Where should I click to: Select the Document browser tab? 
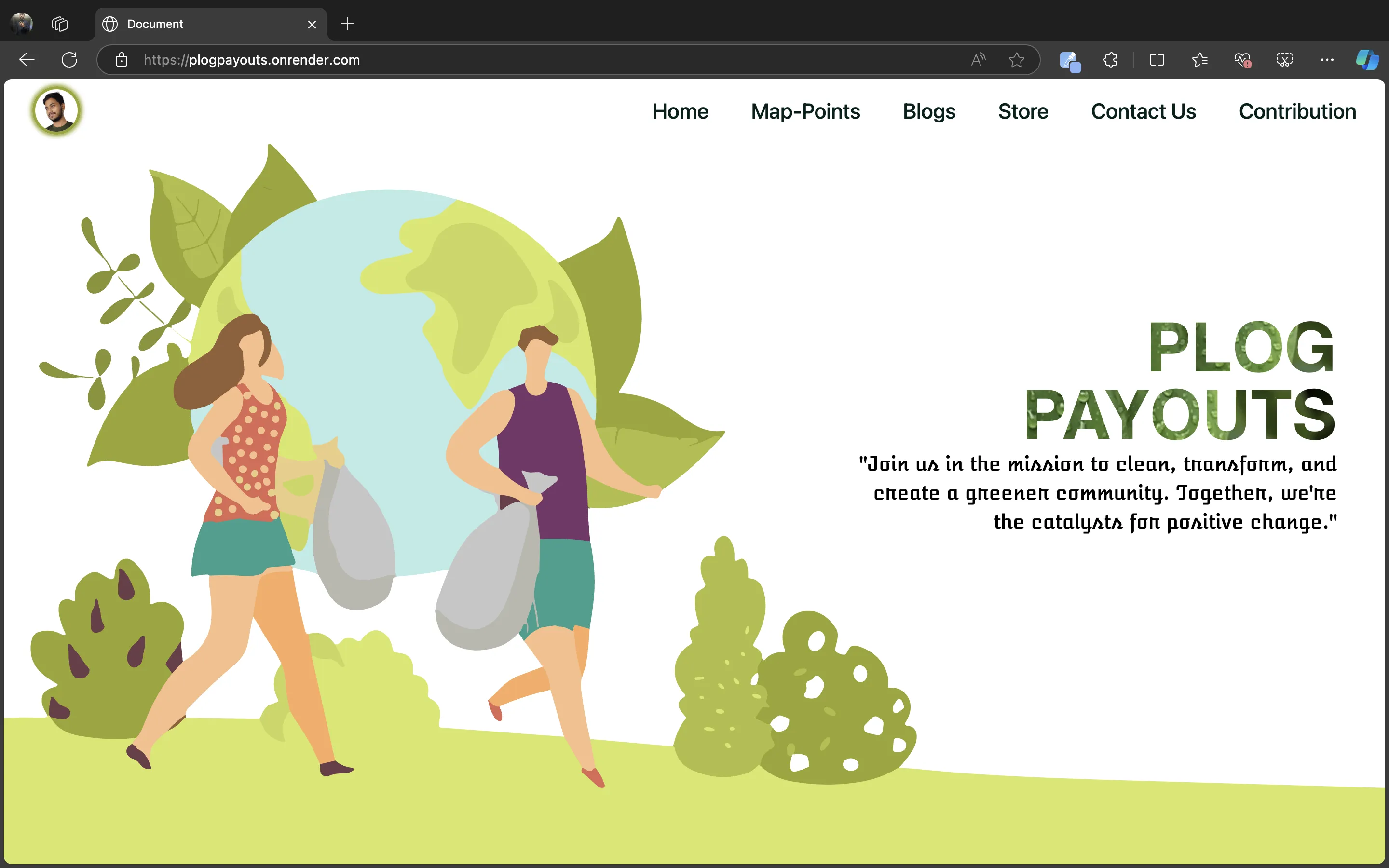pyautogui.click(x=211, y=24)
